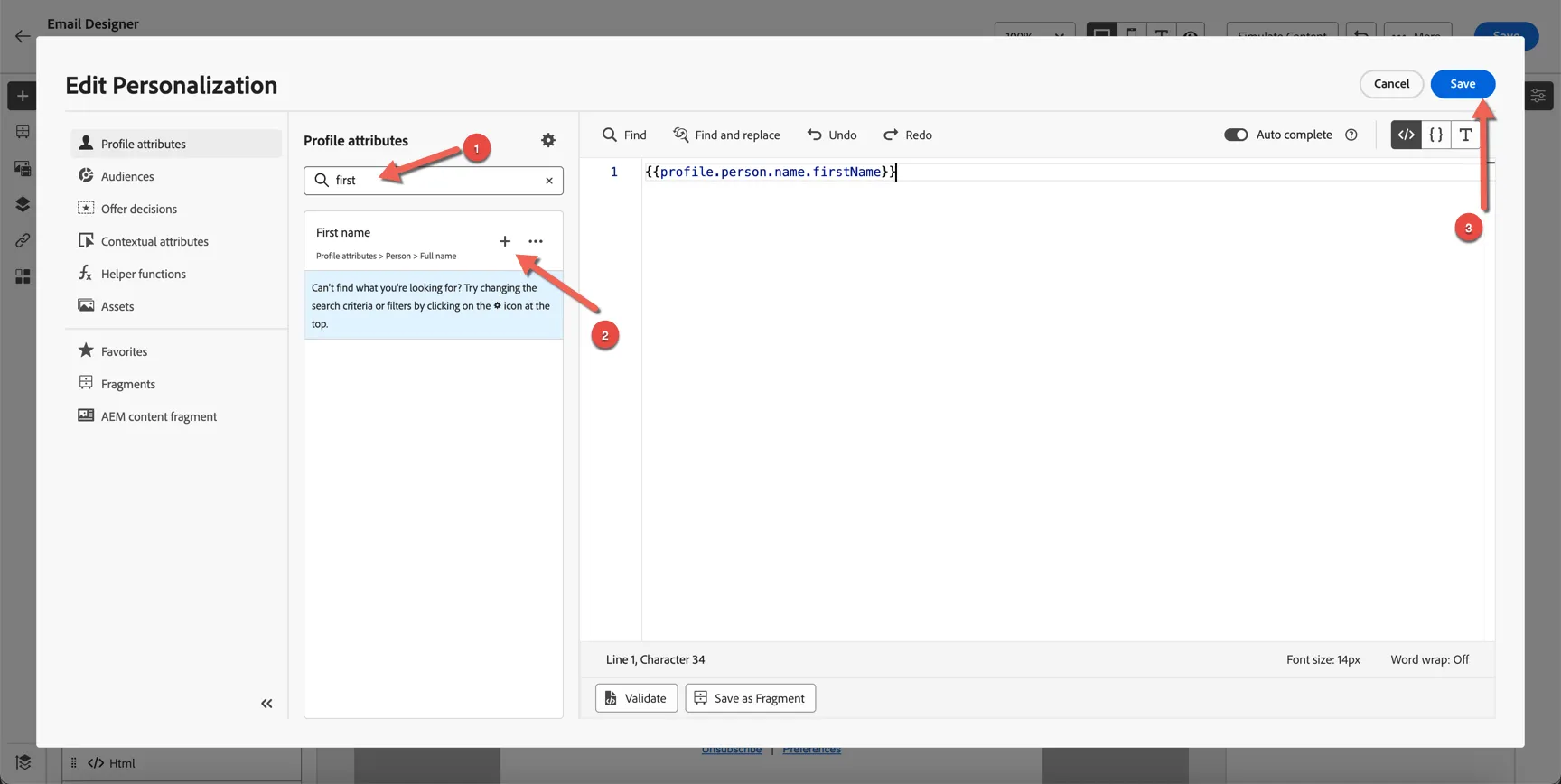The image size is (1561, 784).
Task: Switch to the code view icon
Action: tap(1406, 135)
